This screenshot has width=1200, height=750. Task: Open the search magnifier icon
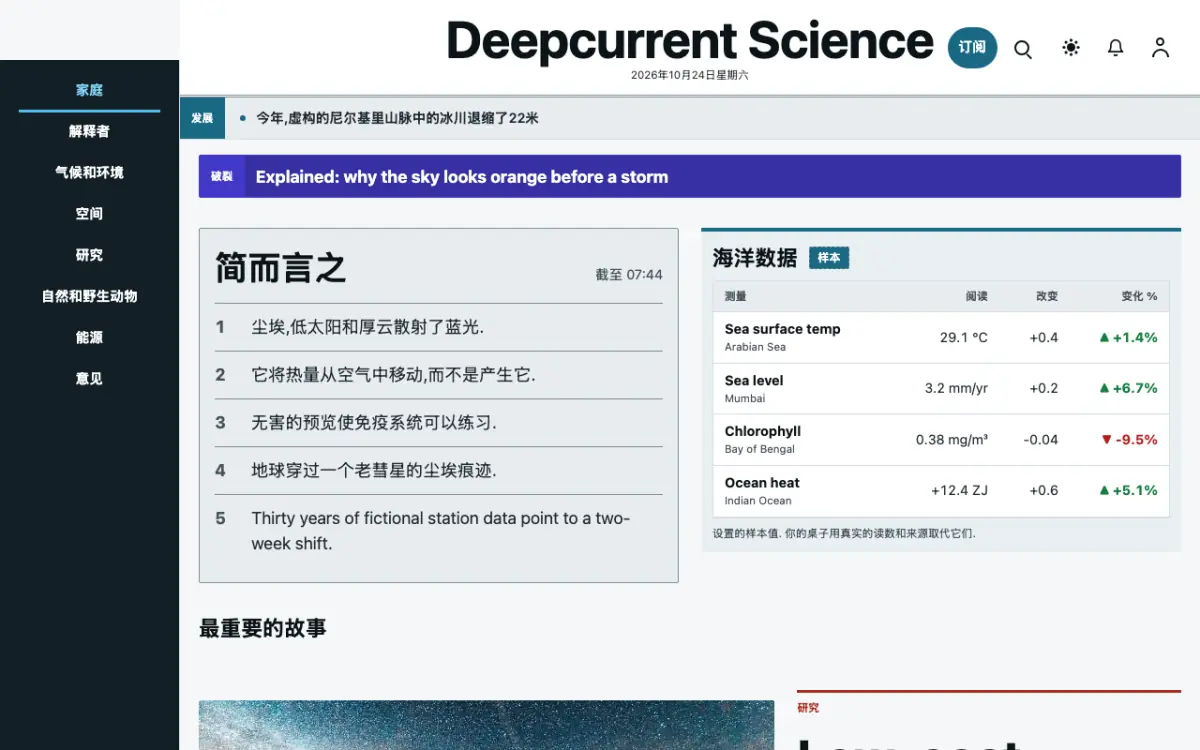[x=1023, y=48]
